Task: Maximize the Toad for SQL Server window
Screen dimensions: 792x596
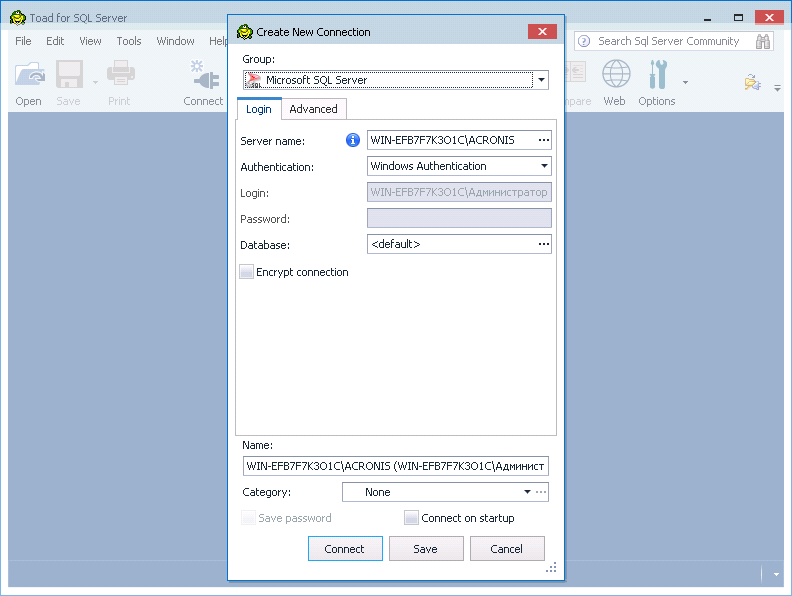Action: tap(738, 18)
